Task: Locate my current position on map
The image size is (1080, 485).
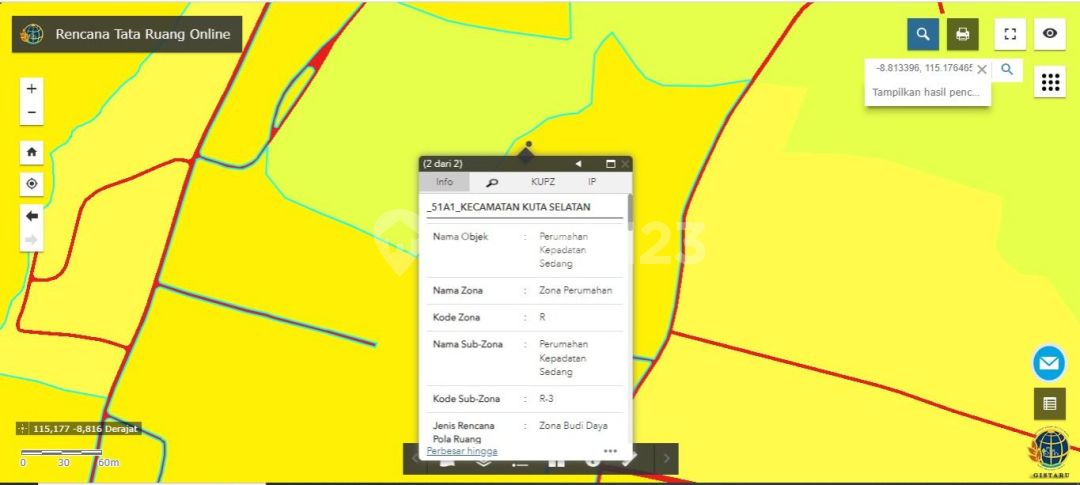Action: tap(32, 184)
